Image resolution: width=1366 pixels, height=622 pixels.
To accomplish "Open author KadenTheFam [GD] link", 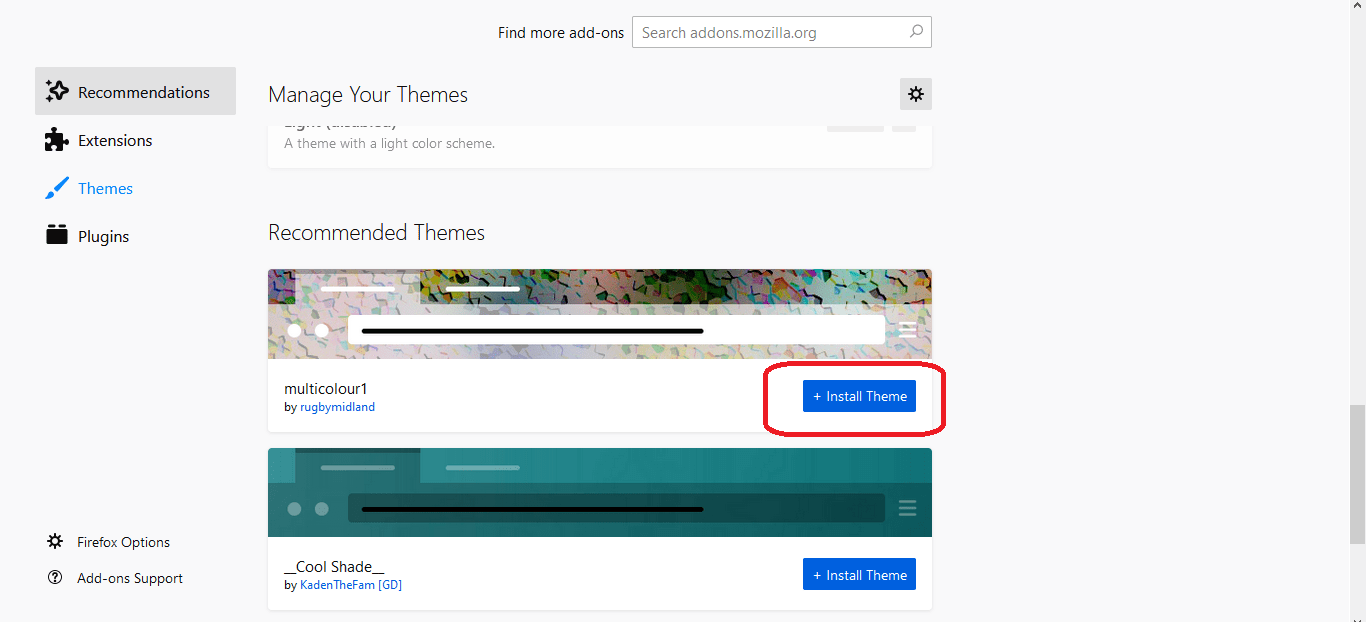I will coord(351,585).
